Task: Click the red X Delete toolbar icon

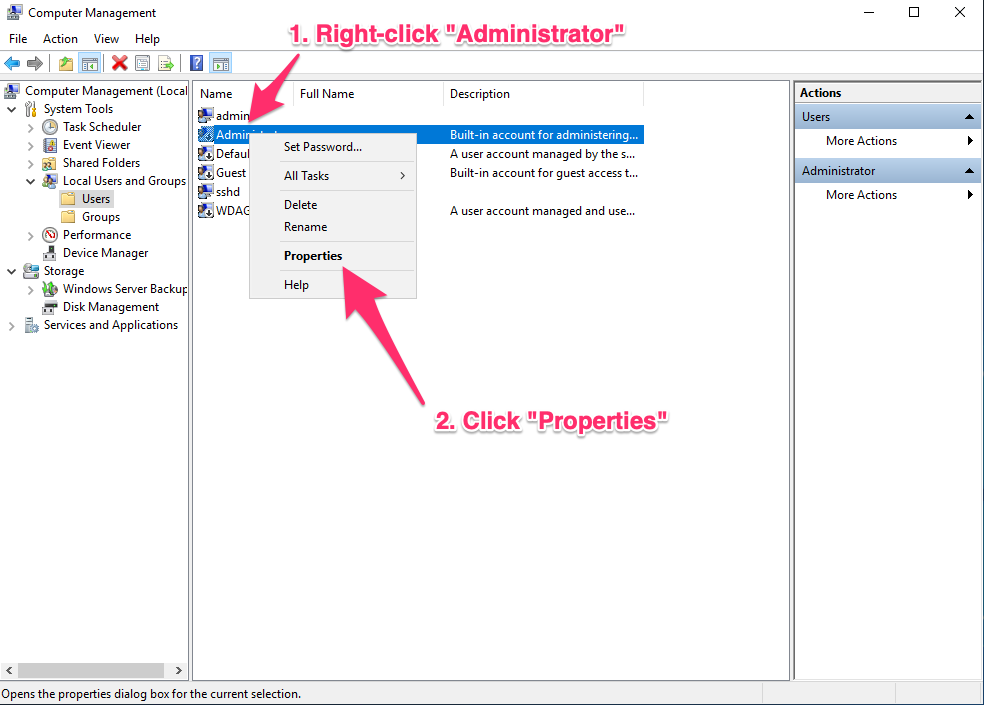Action: [120, 63]
